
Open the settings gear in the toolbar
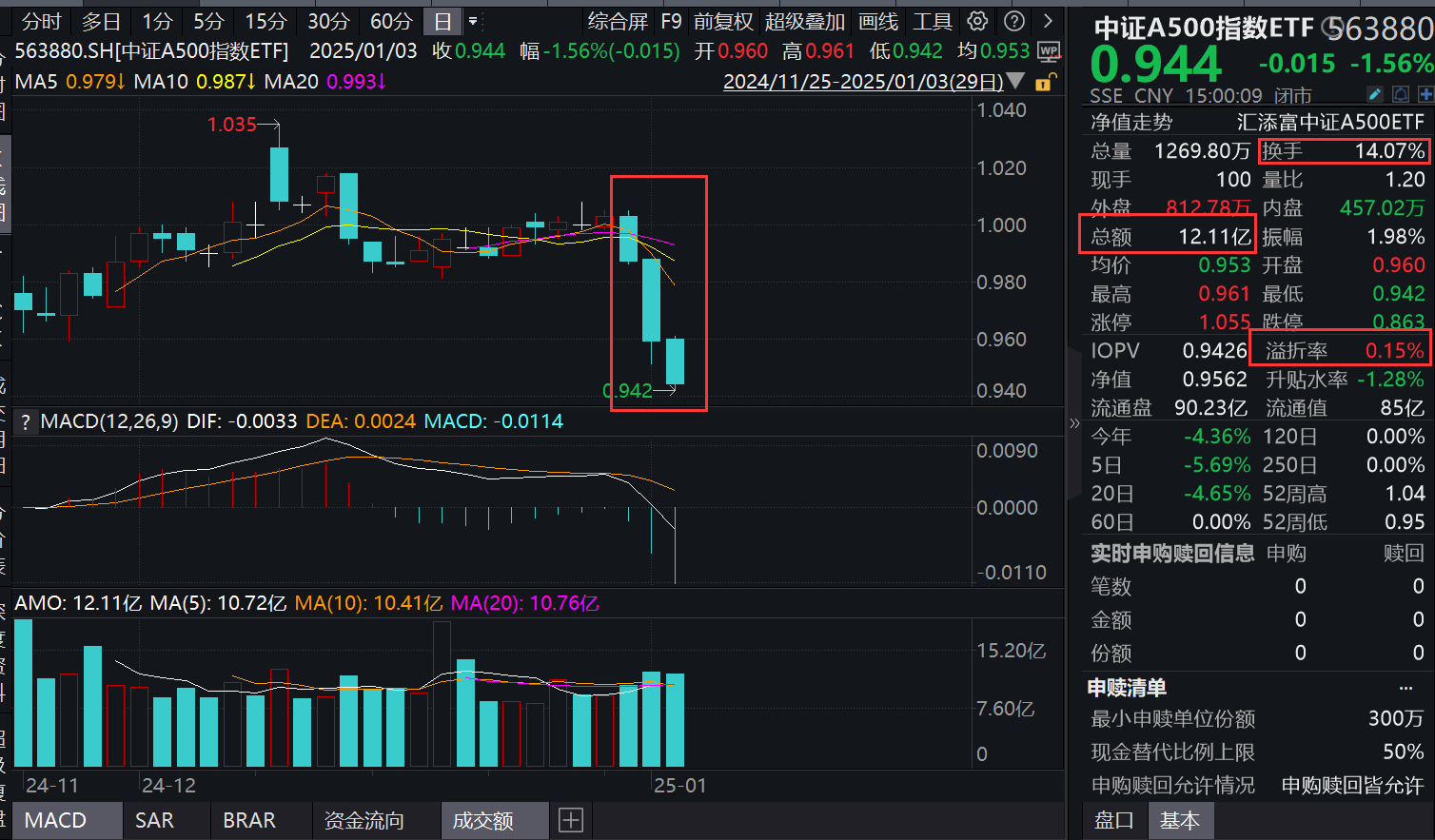[x=978, y=21]
